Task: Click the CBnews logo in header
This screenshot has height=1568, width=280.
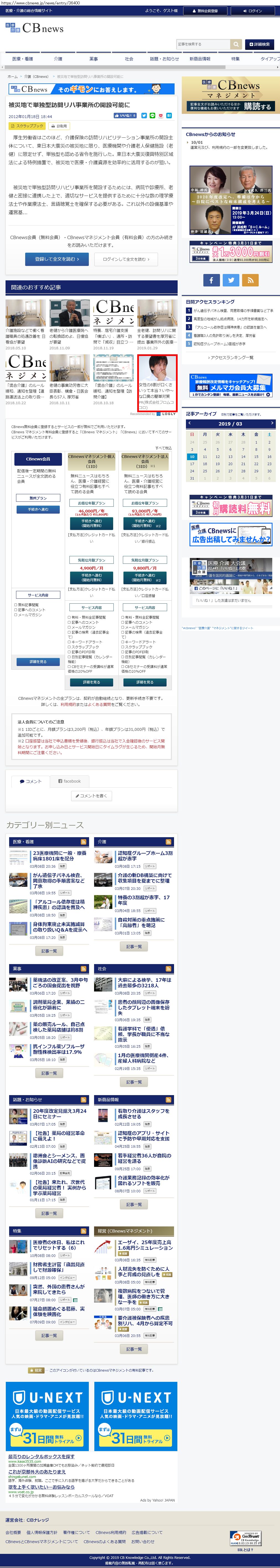Action: (34, 28)
